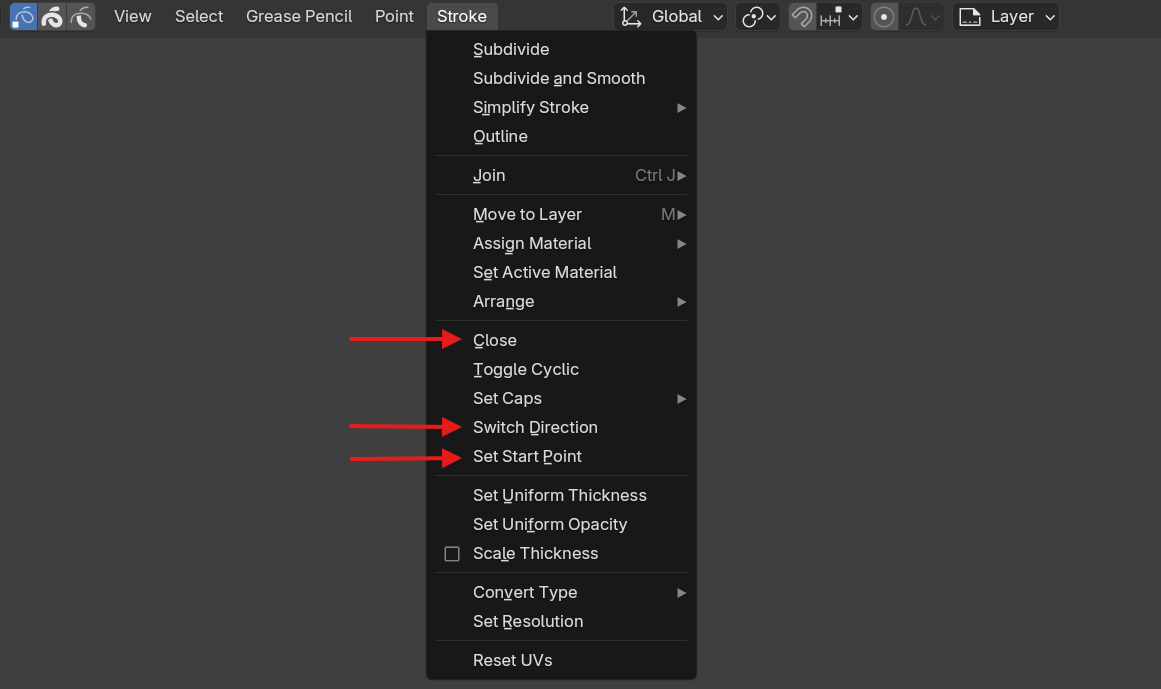Select the segment selection mode icon
Screen dimensions: 1161x689
click(x=81, y=16)
